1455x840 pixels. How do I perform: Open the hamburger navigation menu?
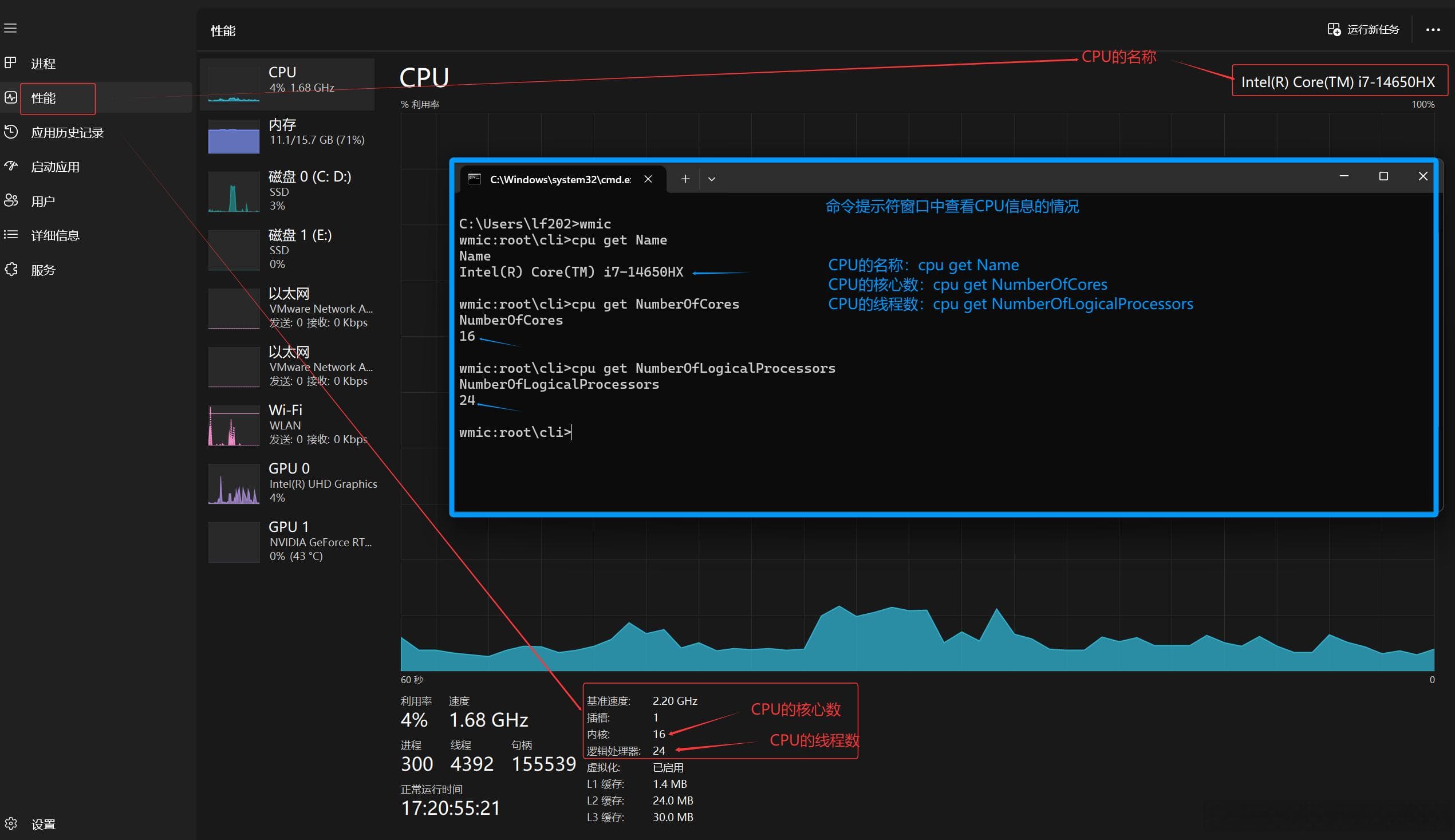pyautogui.click(x=10, y=28)
